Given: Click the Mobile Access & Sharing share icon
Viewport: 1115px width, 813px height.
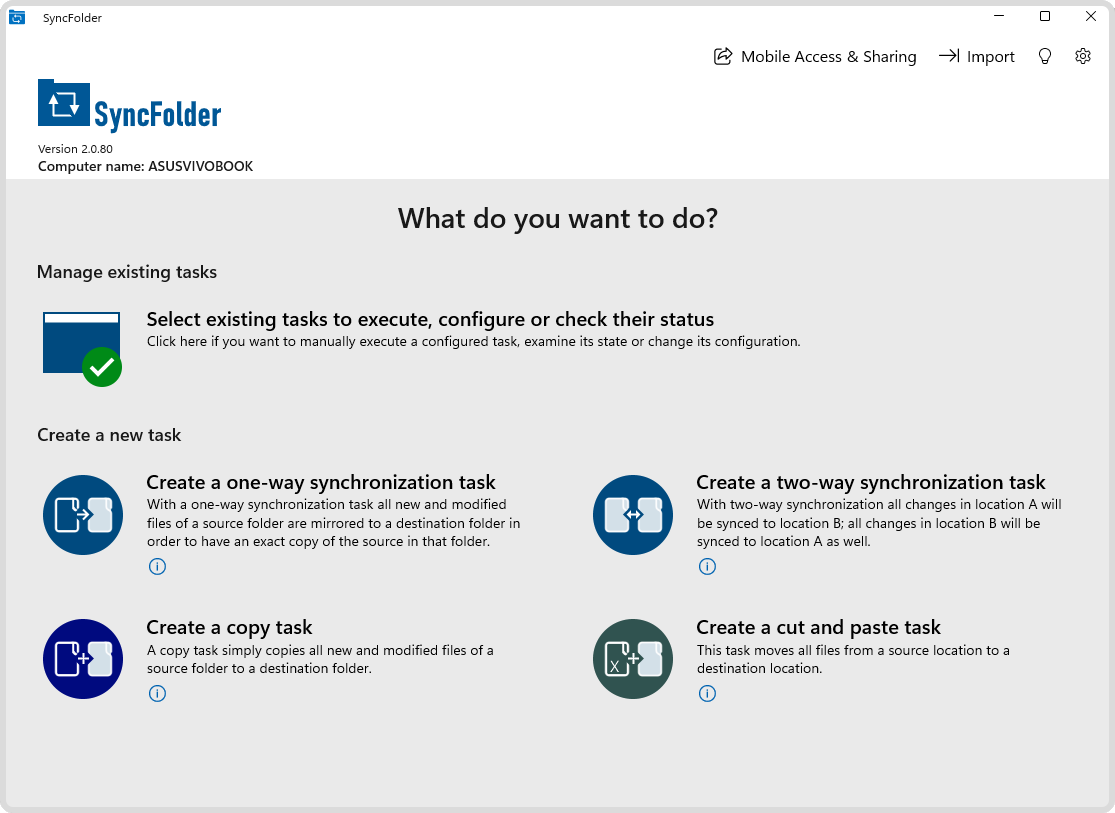Looking at the screenshot, I should [722, 56].
